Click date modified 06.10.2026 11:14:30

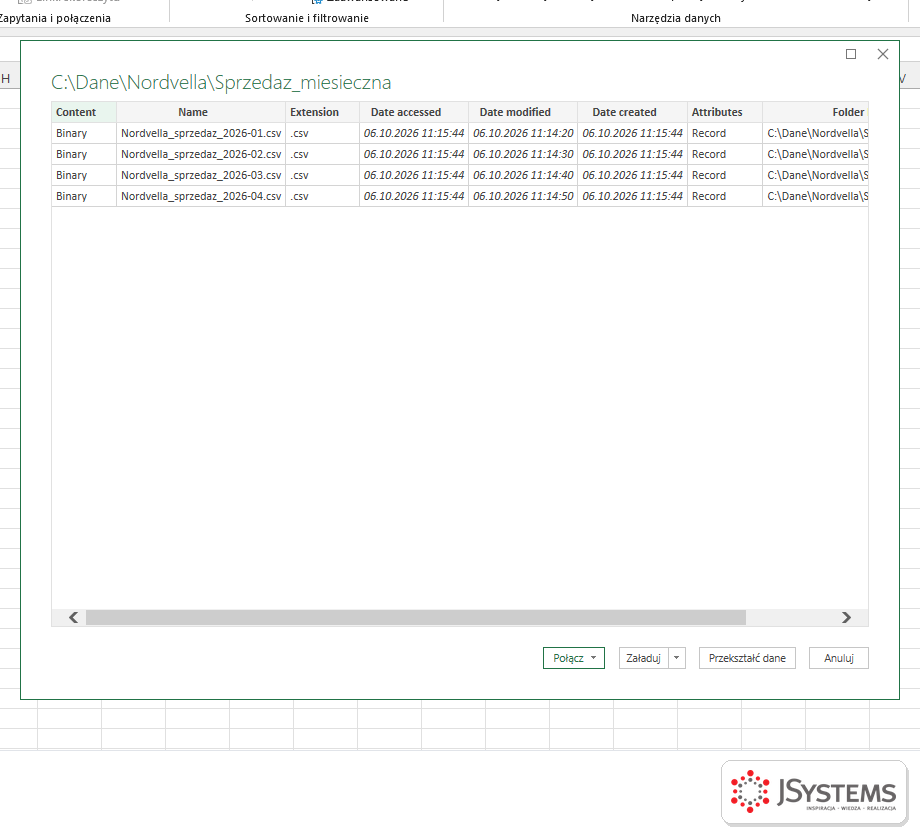523,154
